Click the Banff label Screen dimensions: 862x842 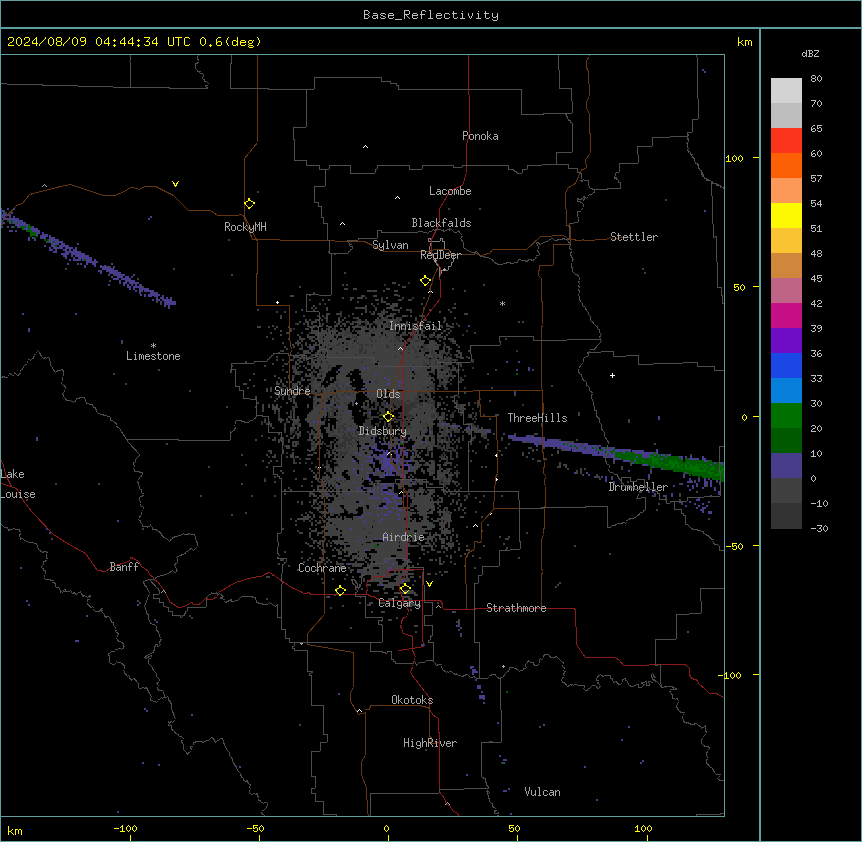tap(124, 567)
